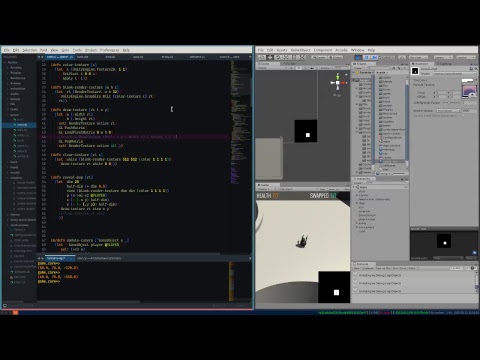Click the red X axis on scene gizmo

tap(344, 83)
